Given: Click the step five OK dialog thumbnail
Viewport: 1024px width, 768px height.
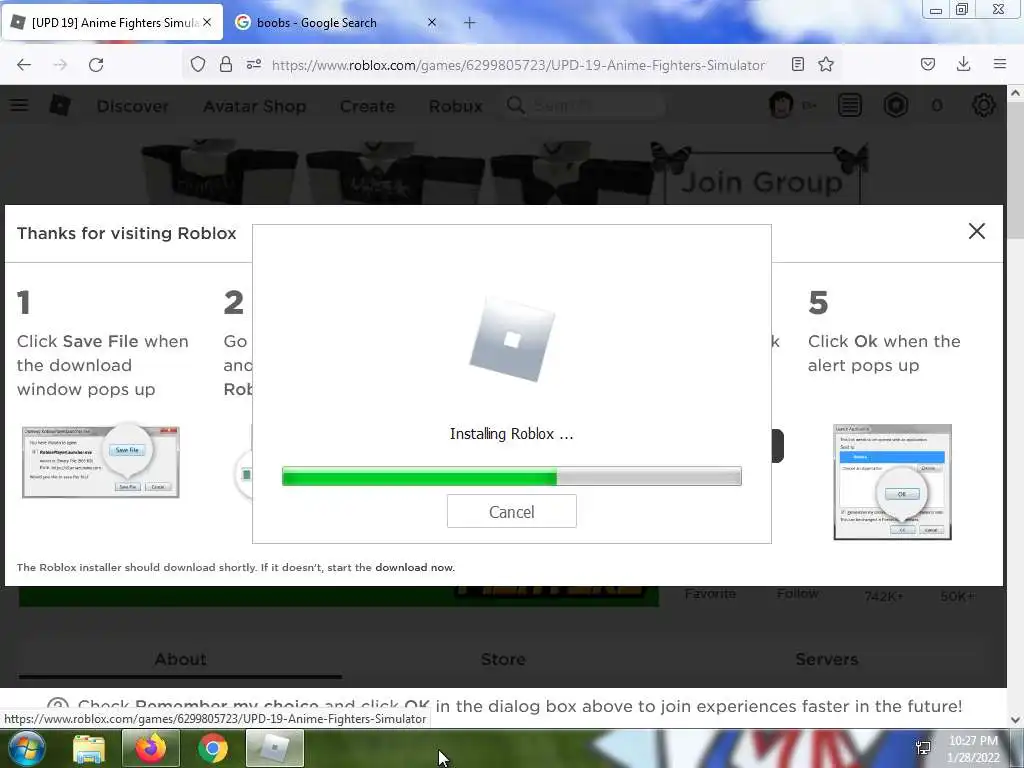Looking at the screenshot, I should pyautogui.click(x=892, y=482).
